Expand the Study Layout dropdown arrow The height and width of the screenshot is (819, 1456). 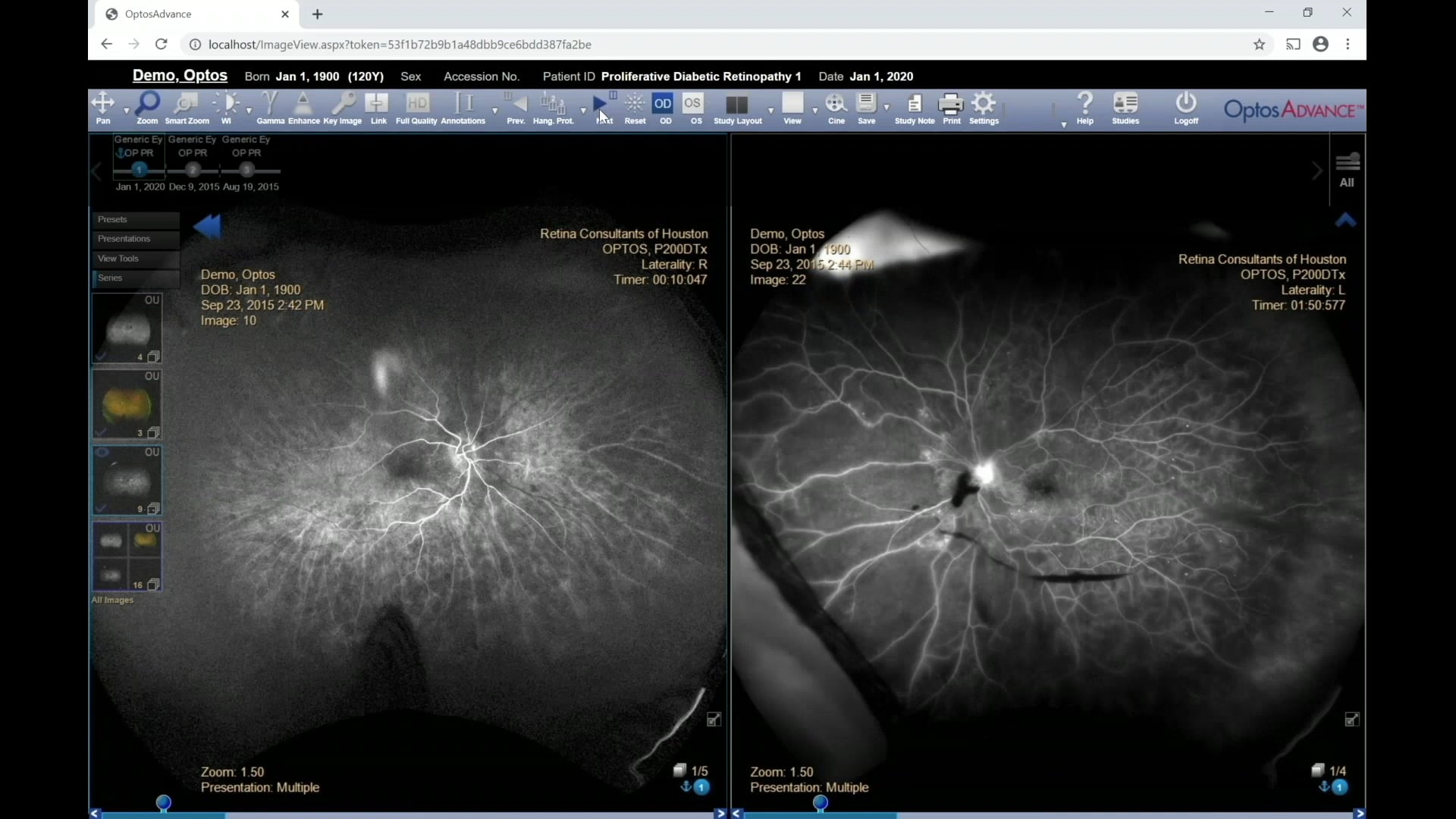(770, 111)
